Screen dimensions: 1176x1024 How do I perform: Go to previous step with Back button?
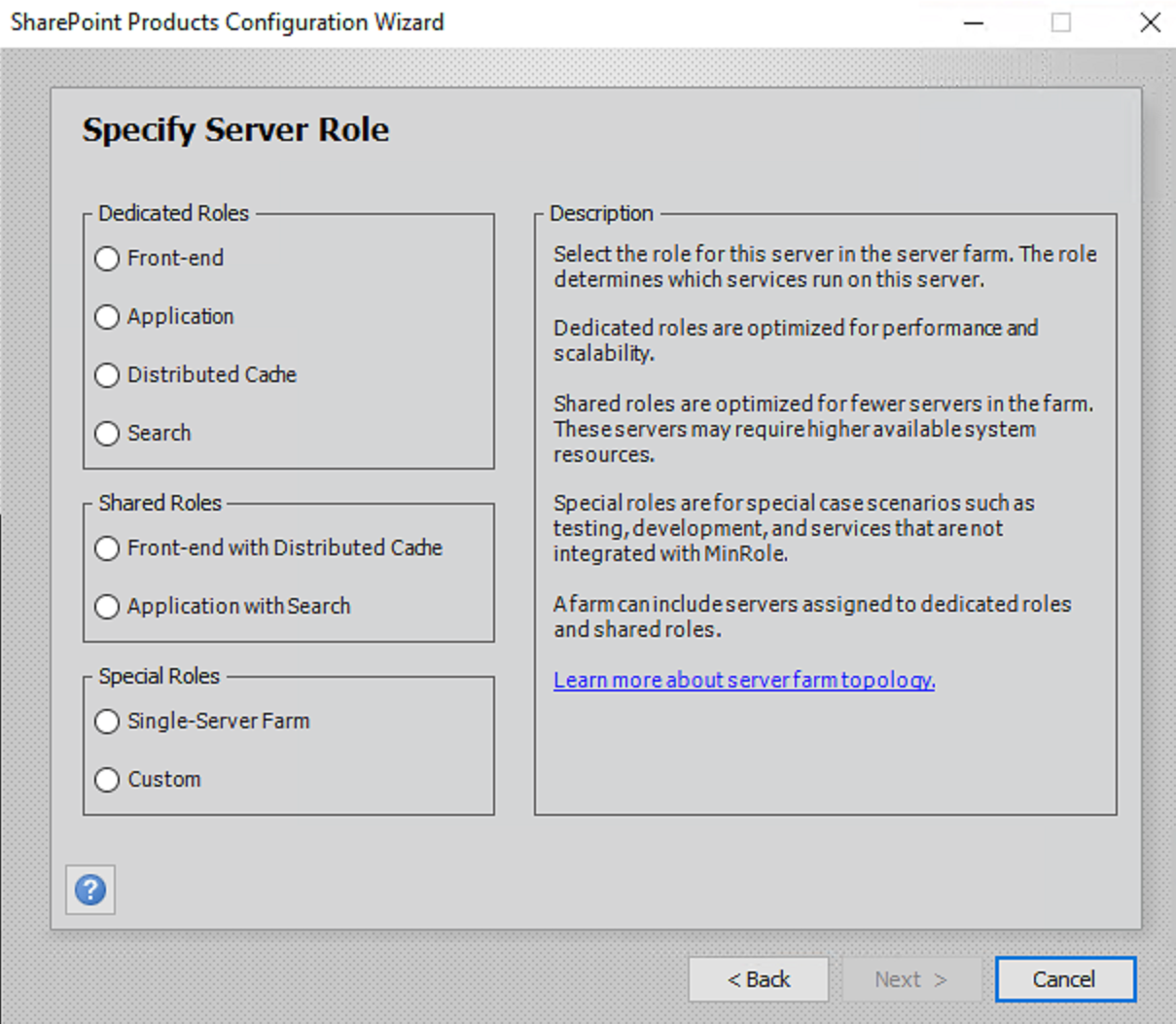(x=759, y=979)
